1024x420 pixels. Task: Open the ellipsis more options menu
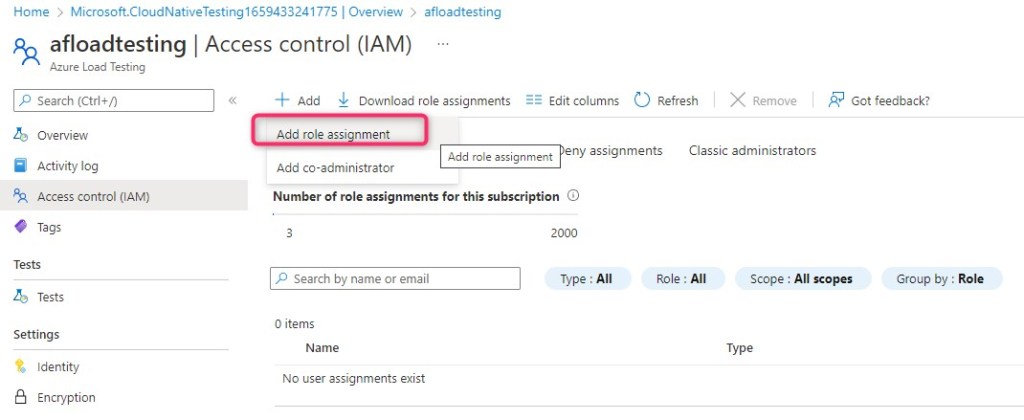pos(443,45)
